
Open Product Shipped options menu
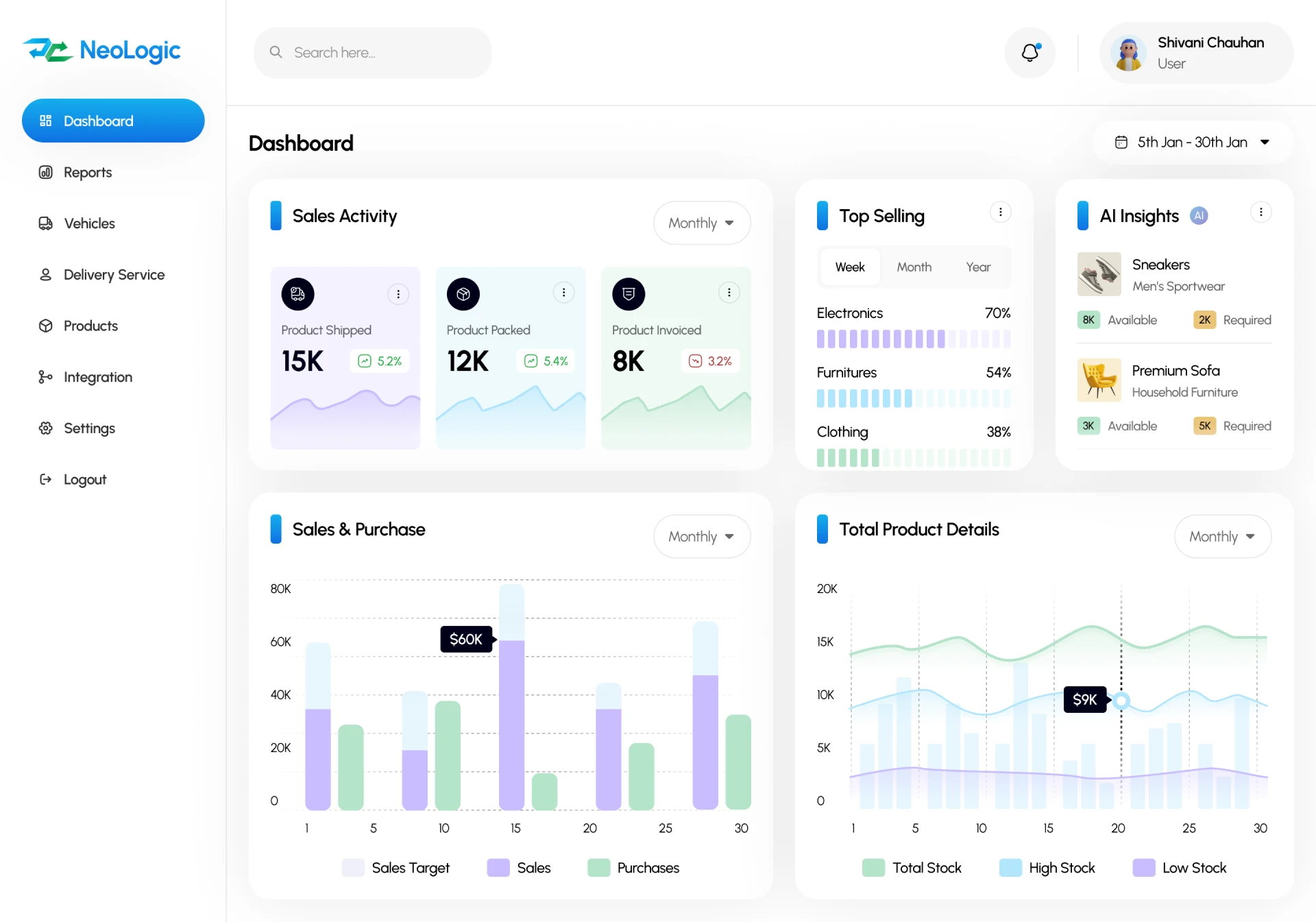click(x=399, y=293)
